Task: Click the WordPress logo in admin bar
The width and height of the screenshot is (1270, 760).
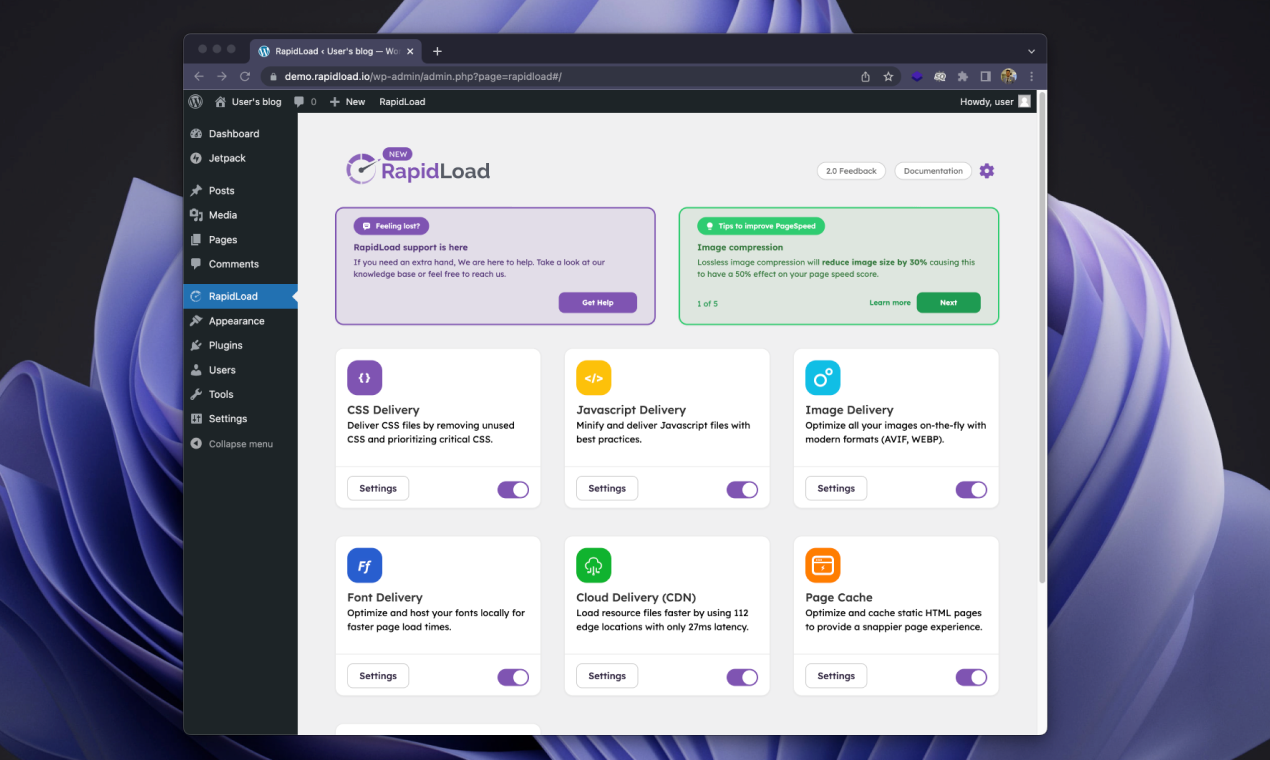Action: coord(196,102)
